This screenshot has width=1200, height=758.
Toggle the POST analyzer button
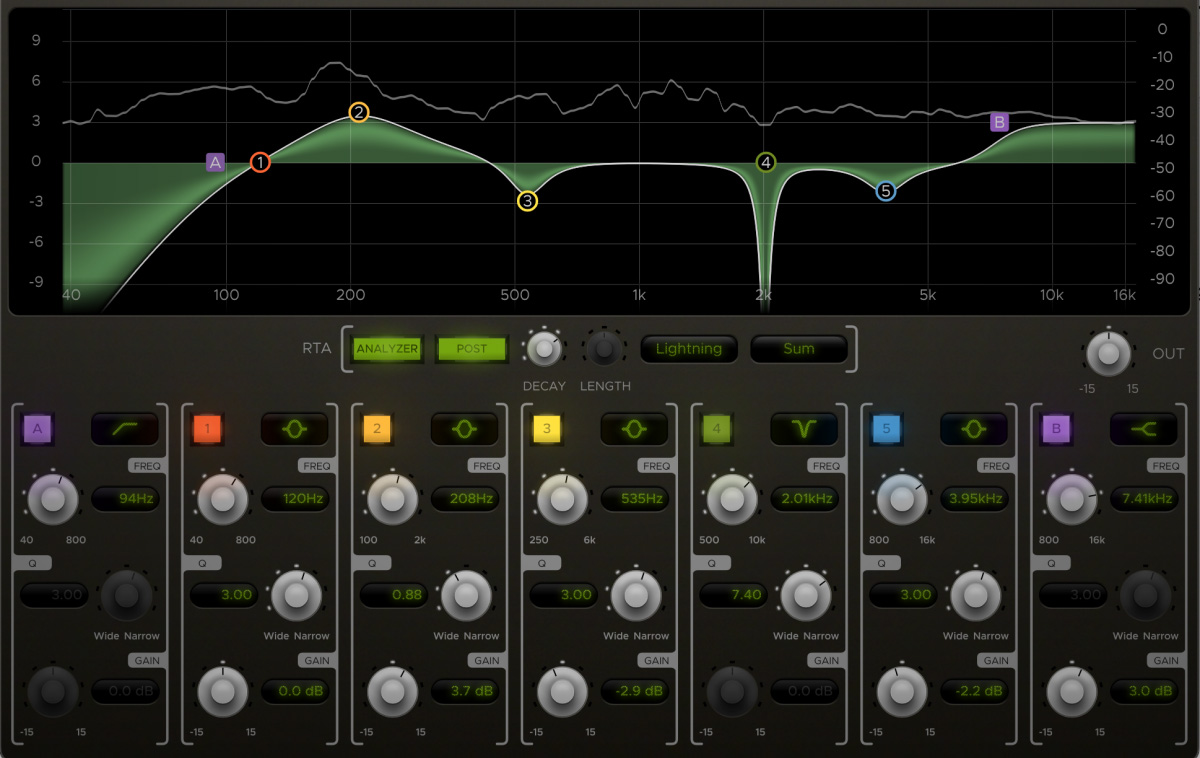[472, 349]
